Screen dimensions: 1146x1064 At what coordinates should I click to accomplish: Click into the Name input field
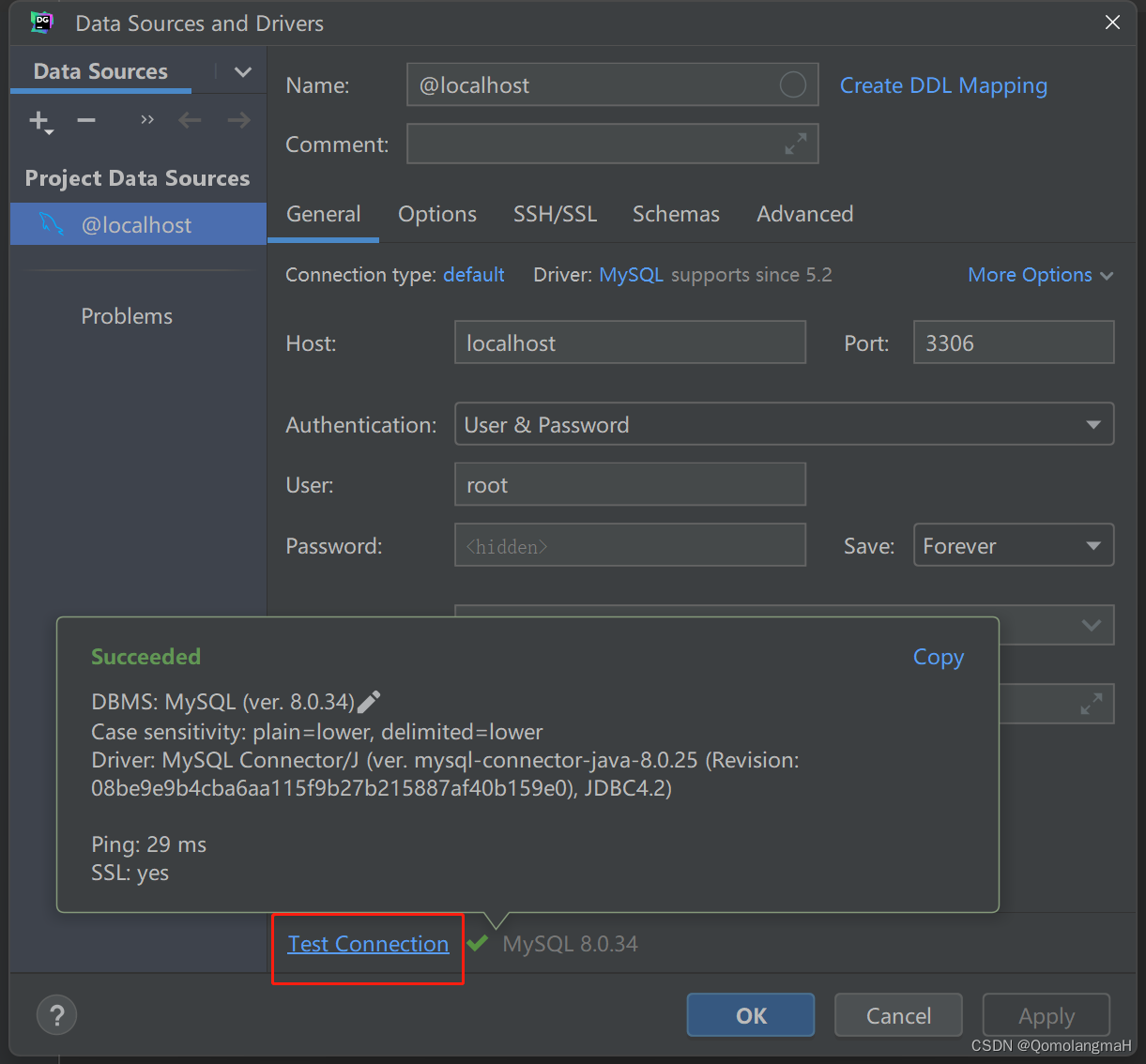click(612, 85)
